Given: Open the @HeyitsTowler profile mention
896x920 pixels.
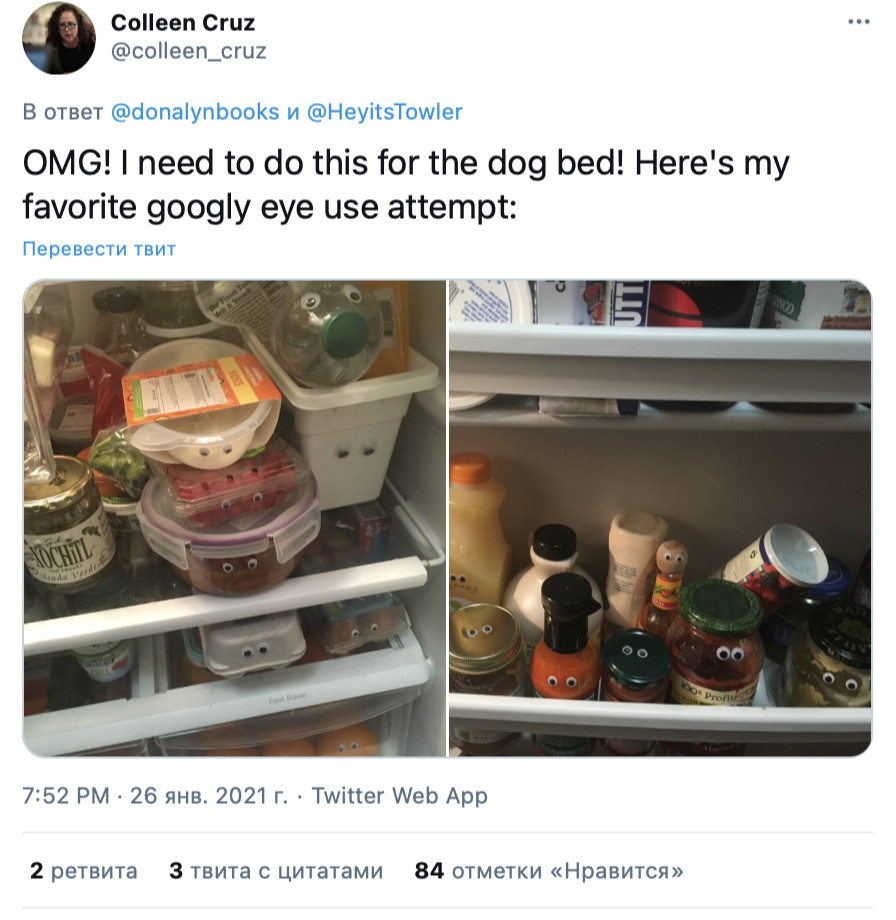Looking at the screenshot, I should click(x=385, y=111).
